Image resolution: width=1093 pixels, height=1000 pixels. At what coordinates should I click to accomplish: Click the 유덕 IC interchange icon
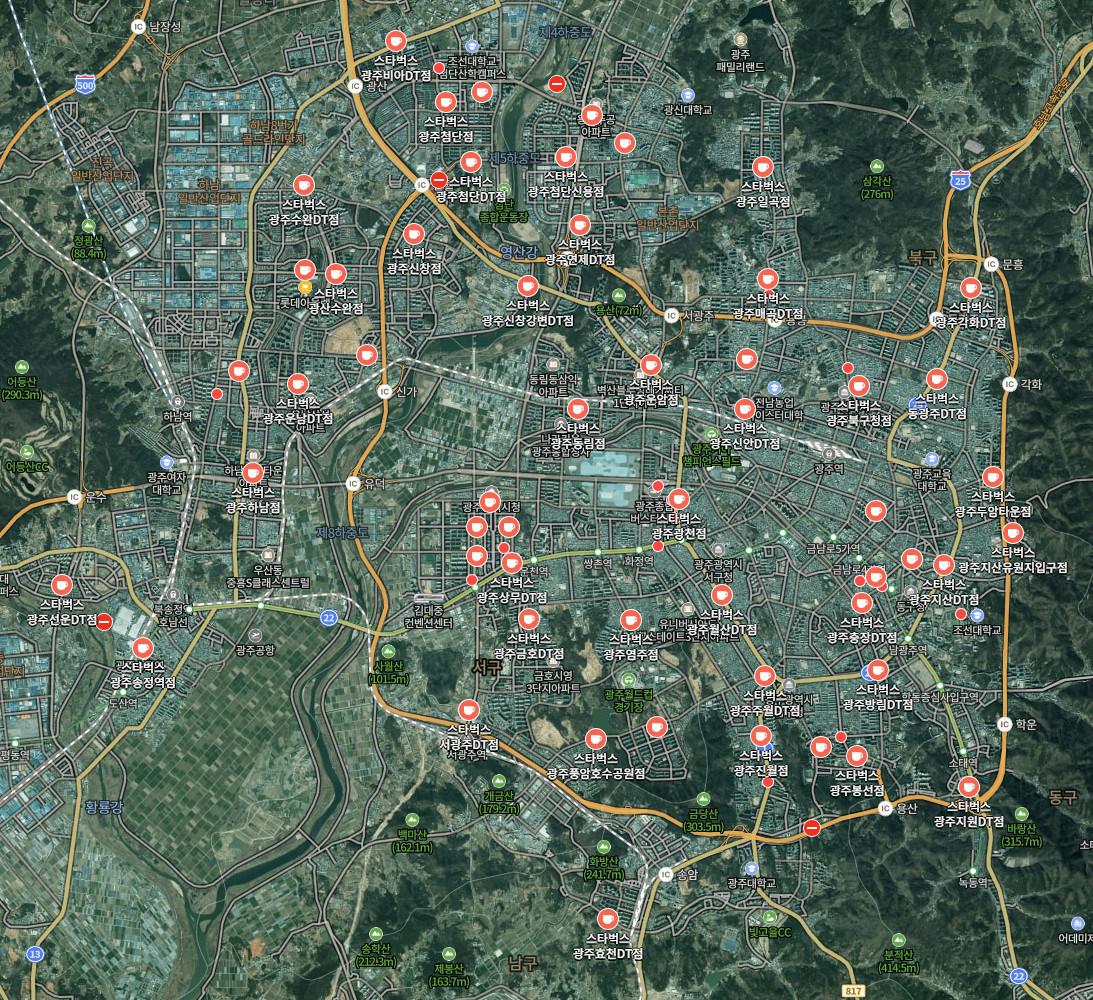[353, 484]
